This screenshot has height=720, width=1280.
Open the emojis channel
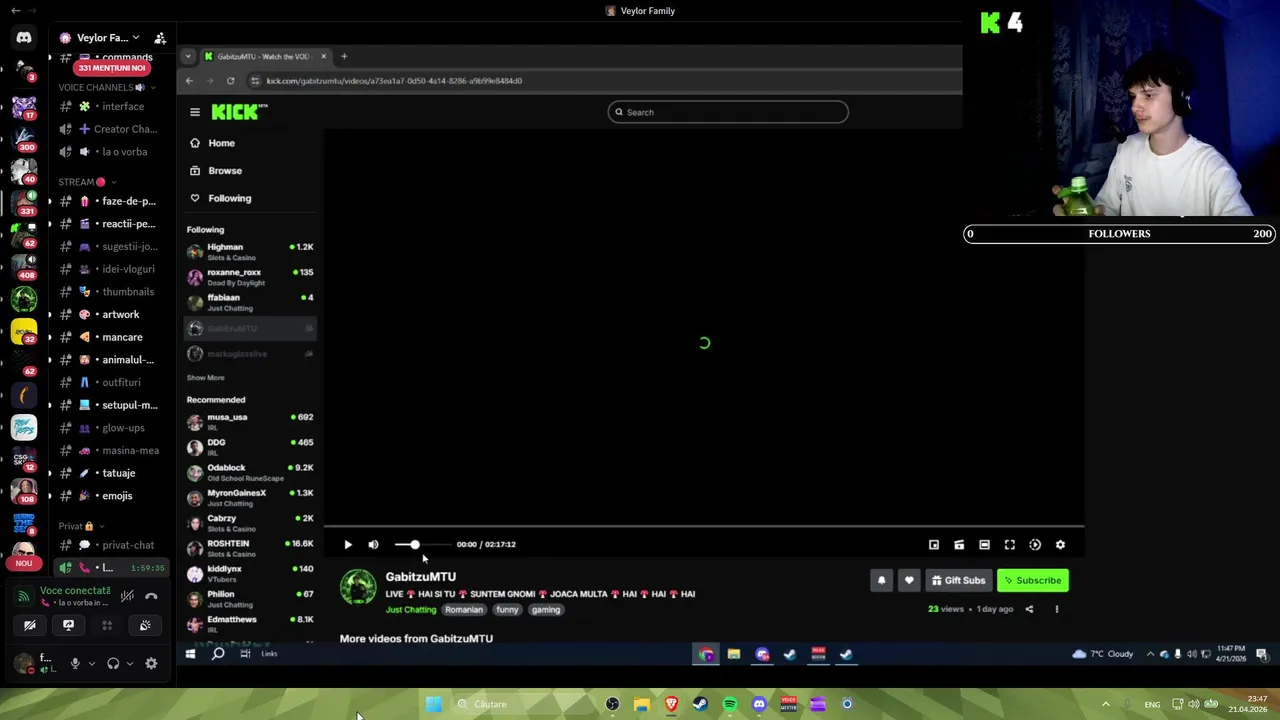tap(112, 496)
